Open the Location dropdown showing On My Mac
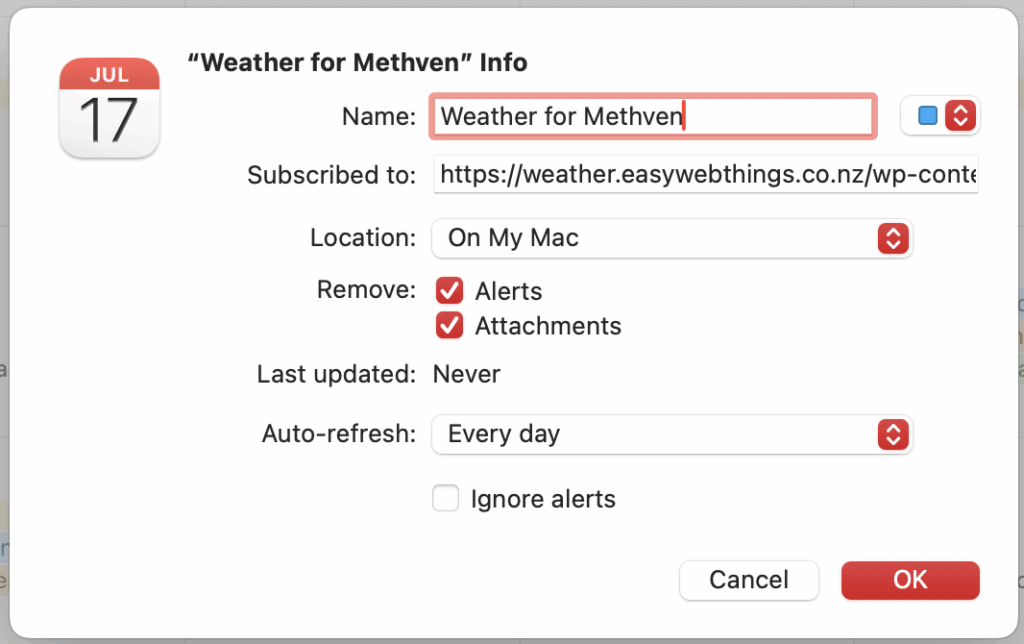This screenshot has height=644, width=1024. 660,238
